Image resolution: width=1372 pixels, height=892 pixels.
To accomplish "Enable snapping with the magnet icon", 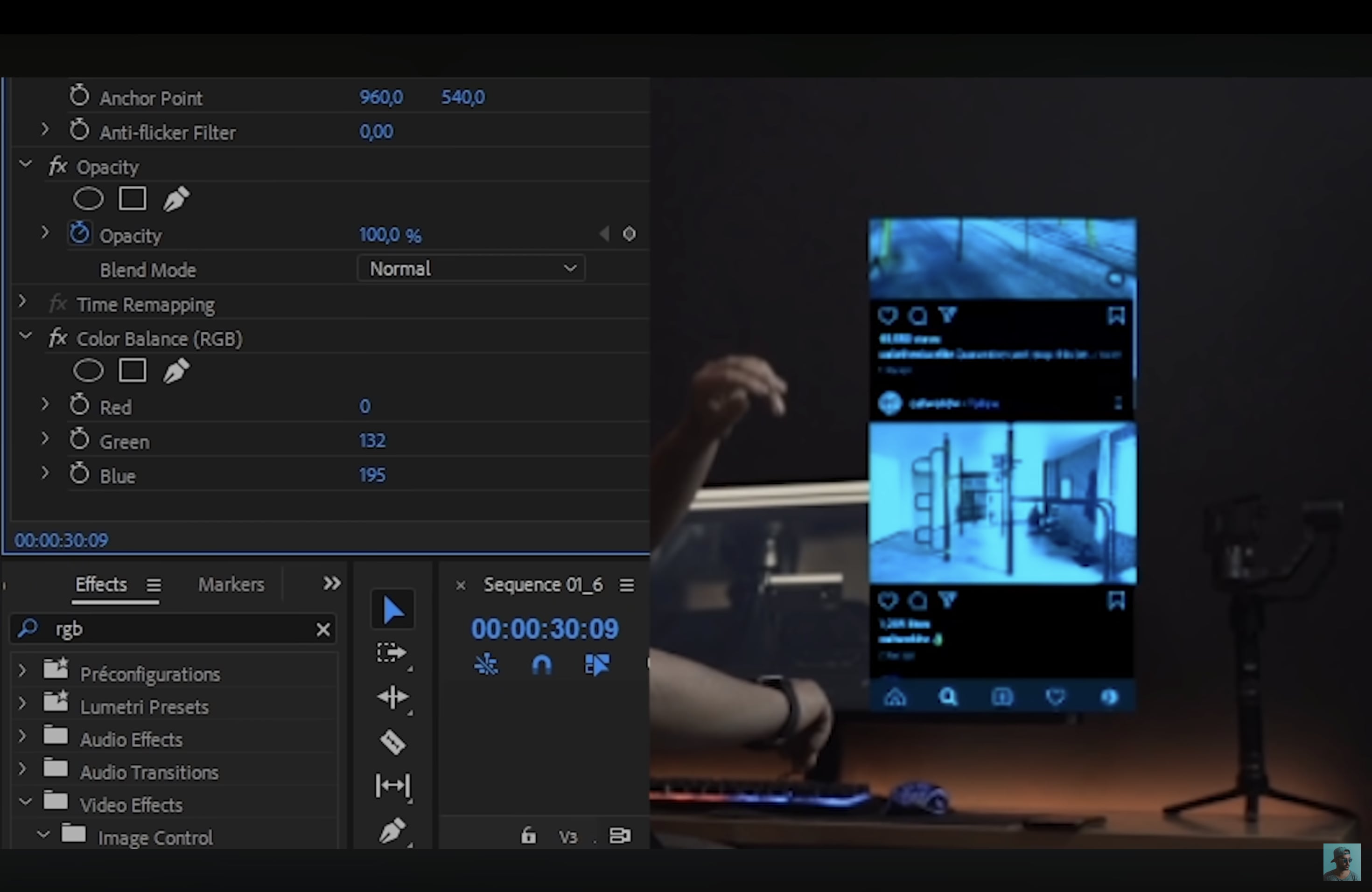I will click(541, 664).
